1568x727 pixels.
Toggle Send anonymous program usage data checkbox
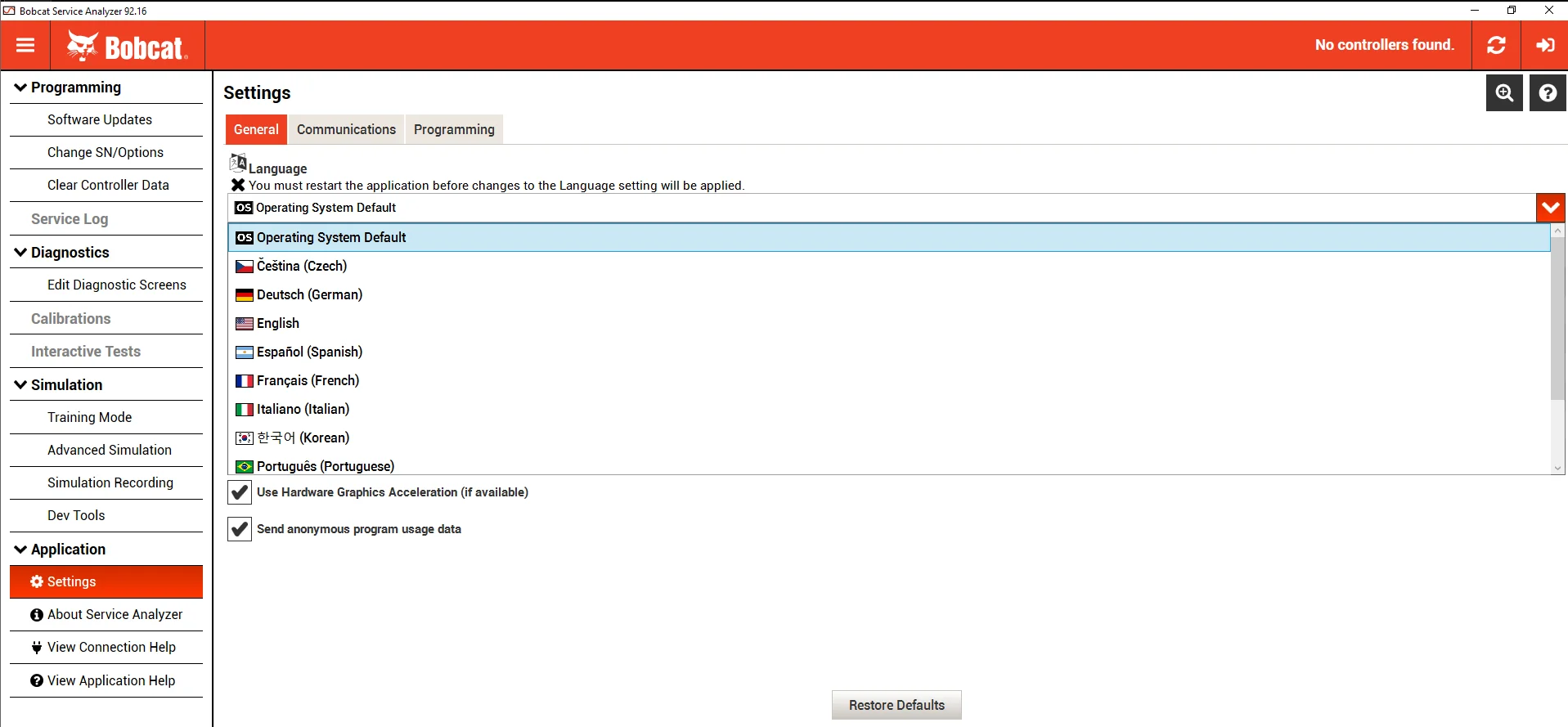pos(240,529)
